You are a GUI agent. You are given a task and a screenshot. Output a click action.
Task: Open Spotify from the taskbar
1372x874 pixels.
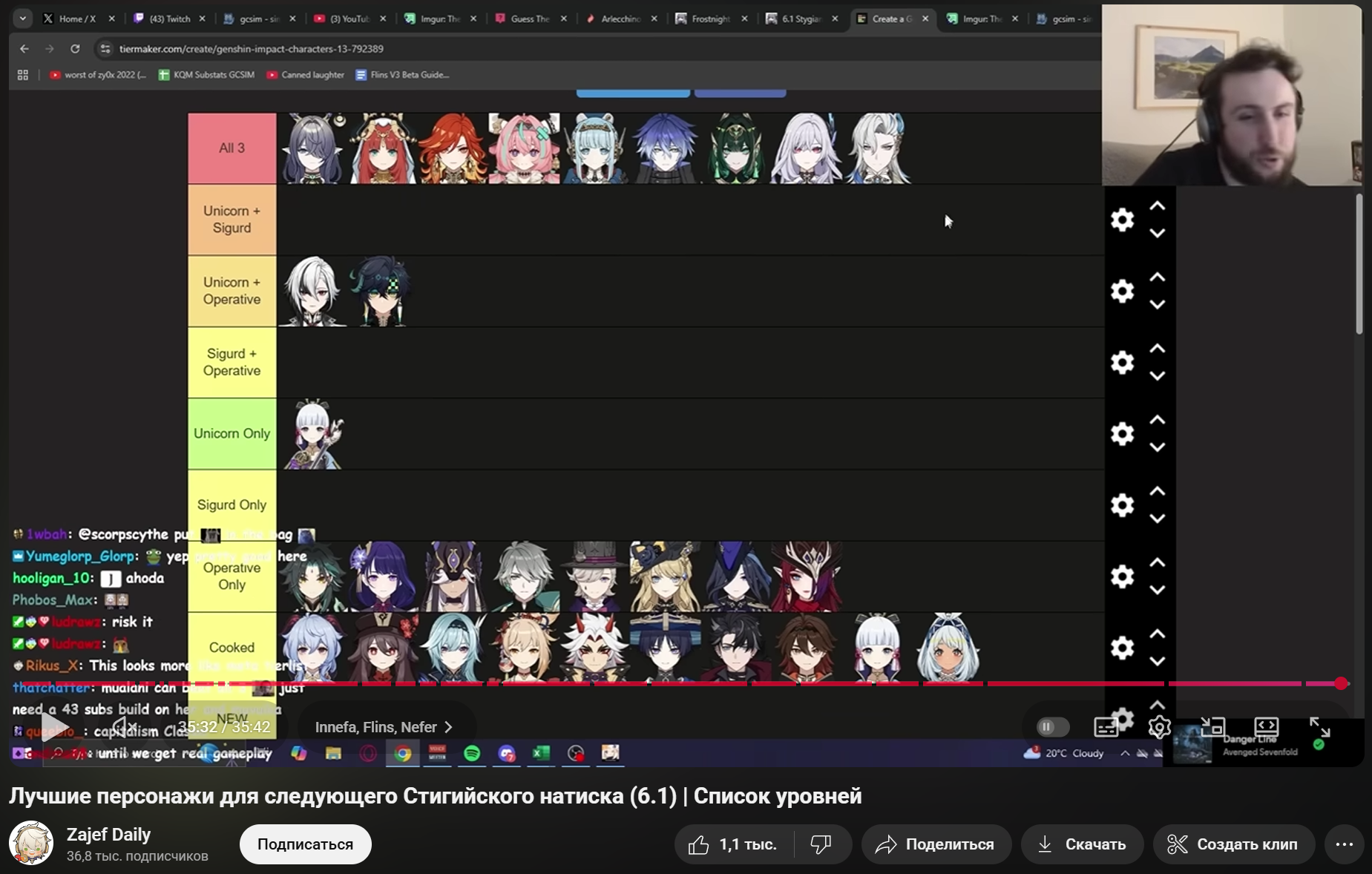coord(472,754)
